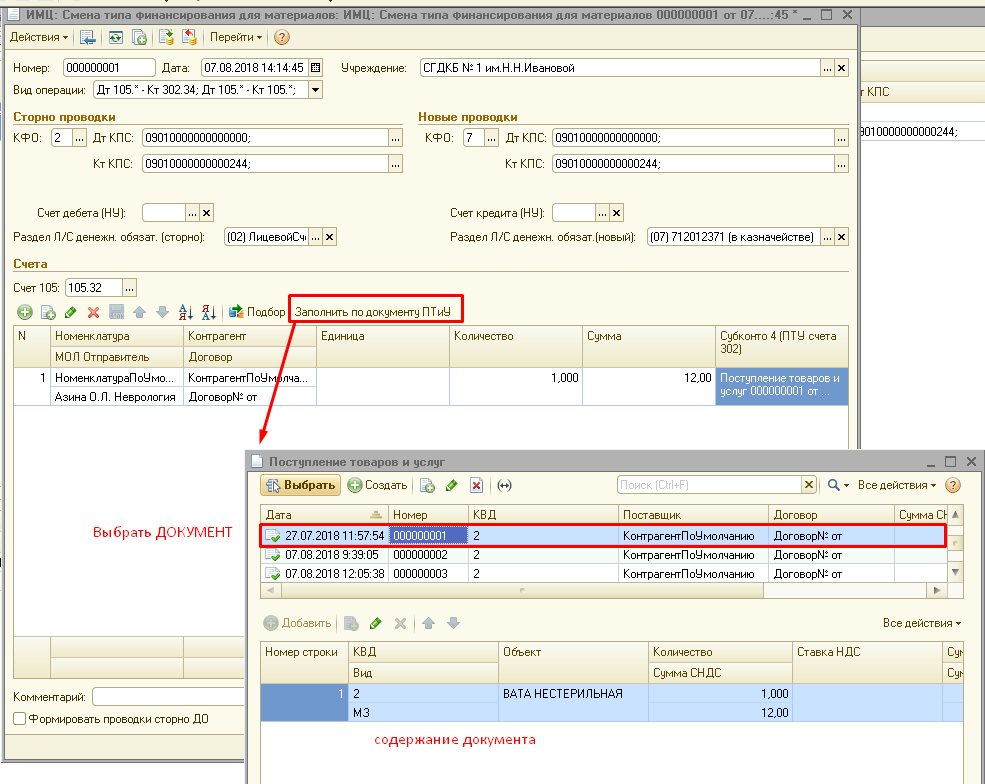Open the Действия menu
The width and height of the screenshot is (985, 784).
click(x=39, y=37)
